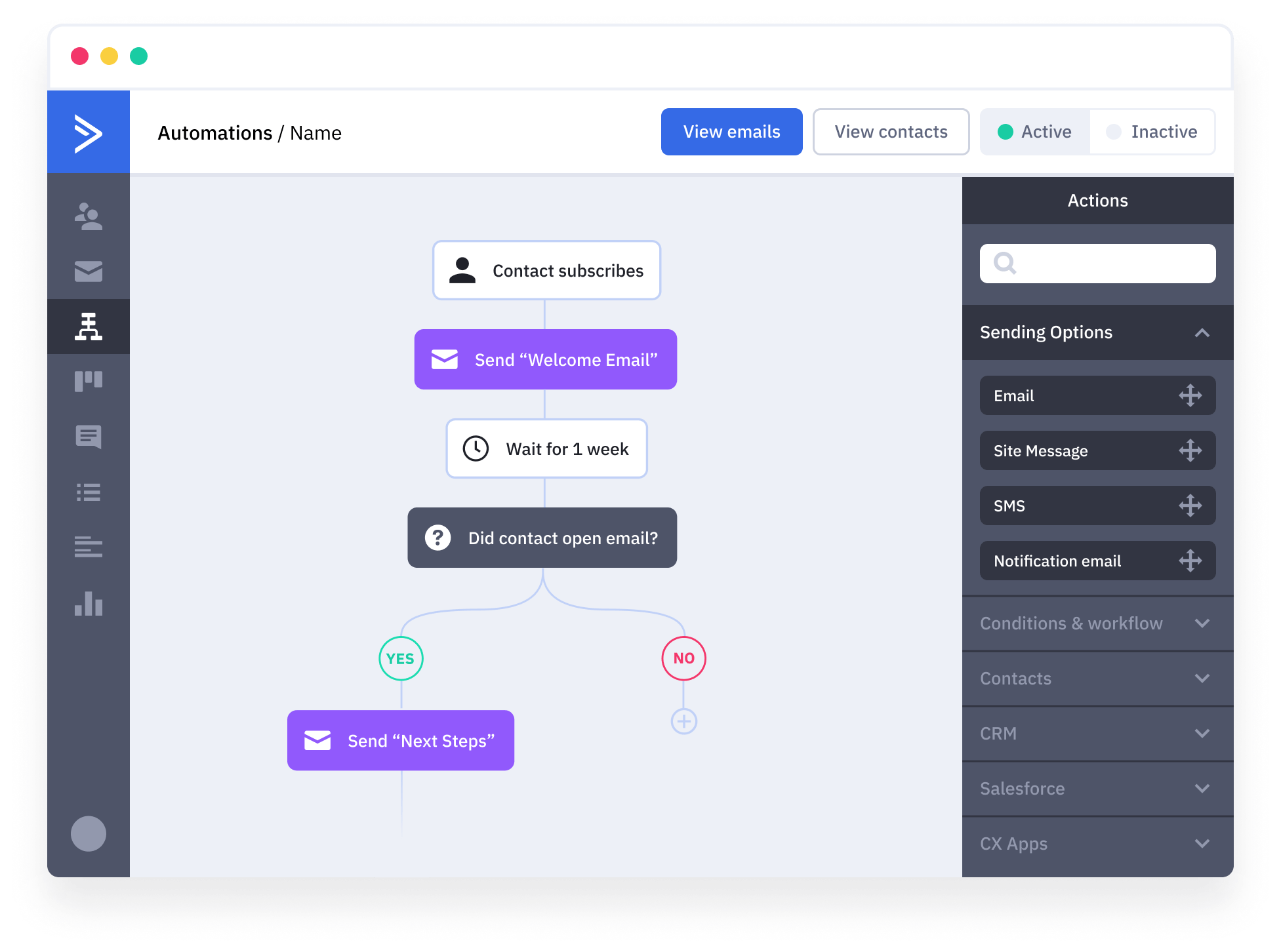This screenshot has width=1281, height=952.
Task: Click the red close window dot
Action: click(79, 56)
